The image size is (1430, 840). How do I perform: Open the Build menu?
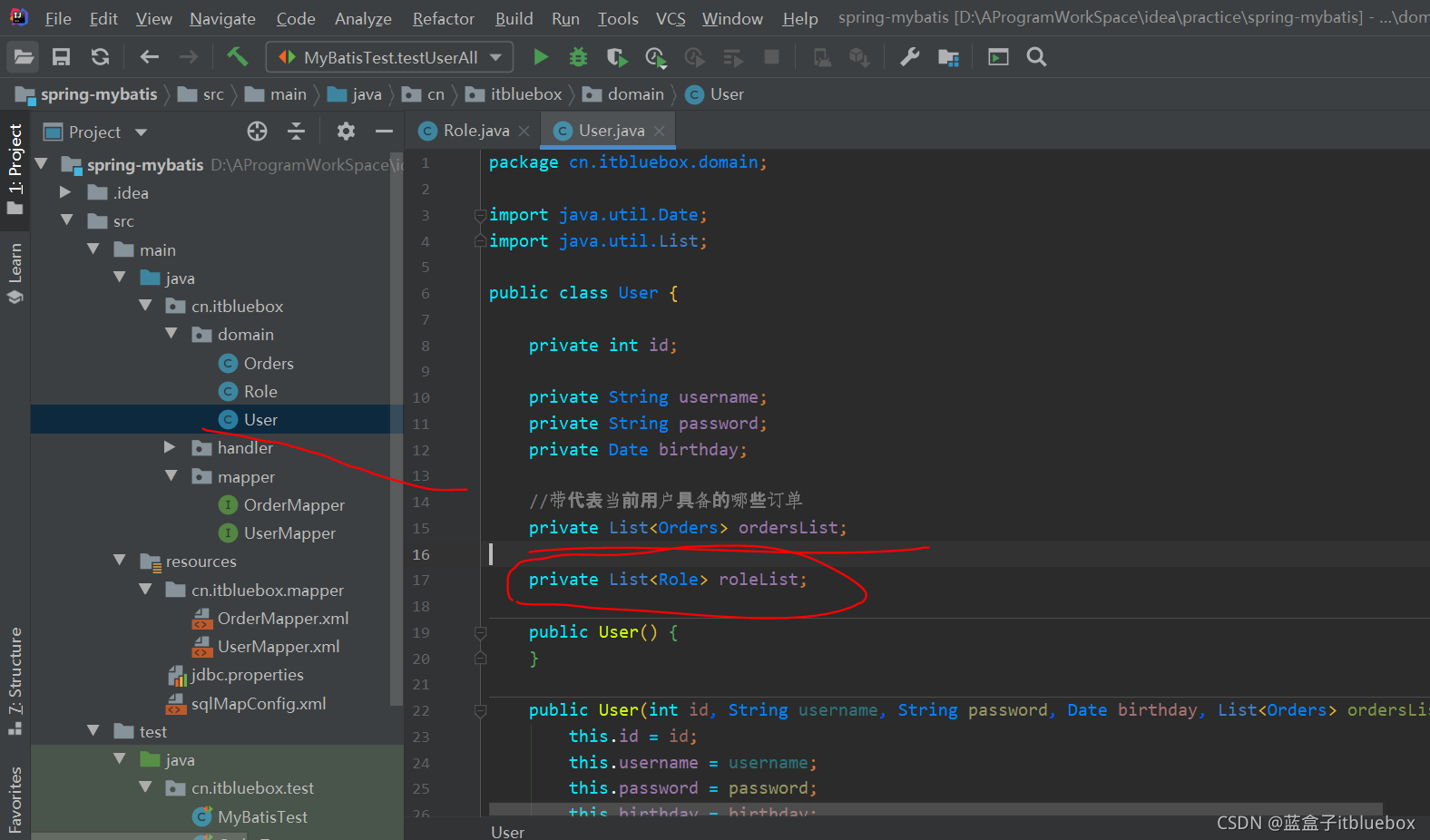click(x=514, y=18)
